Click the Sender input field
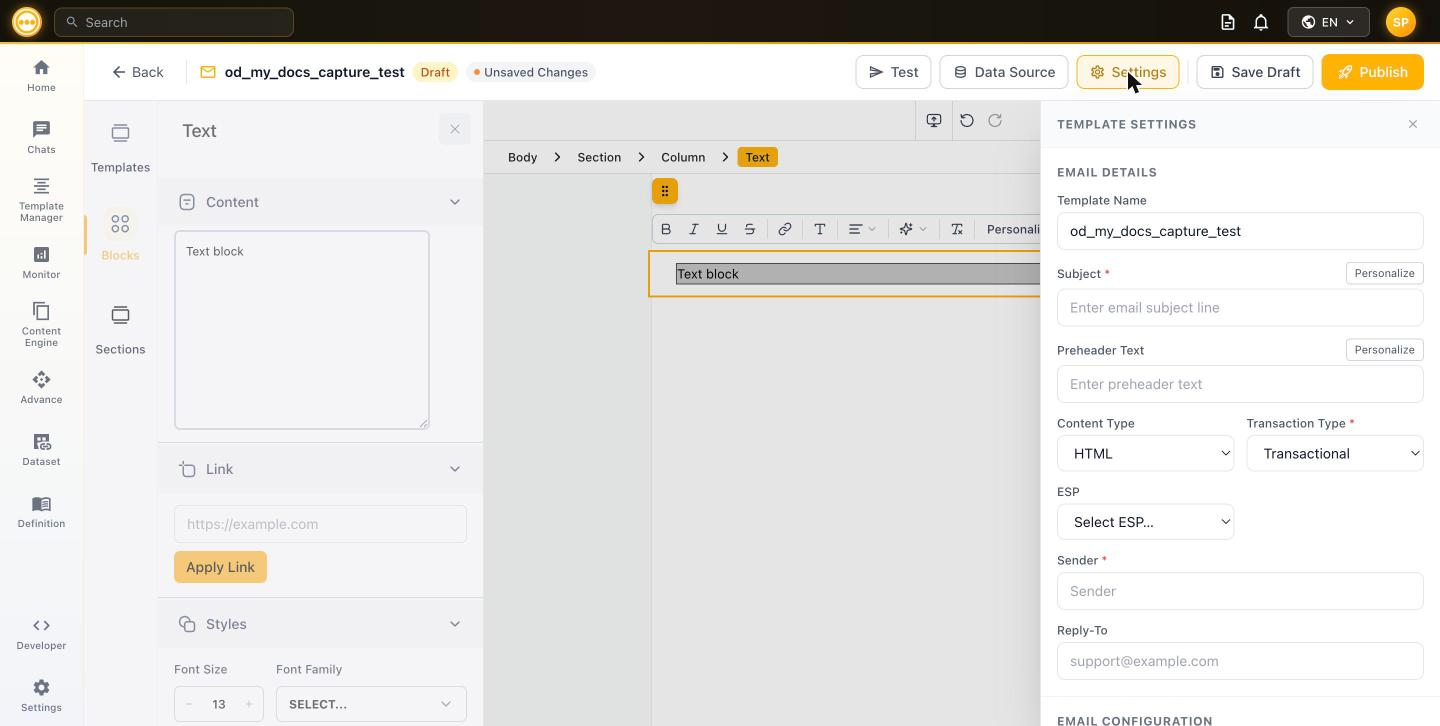 click(1240, 591)
